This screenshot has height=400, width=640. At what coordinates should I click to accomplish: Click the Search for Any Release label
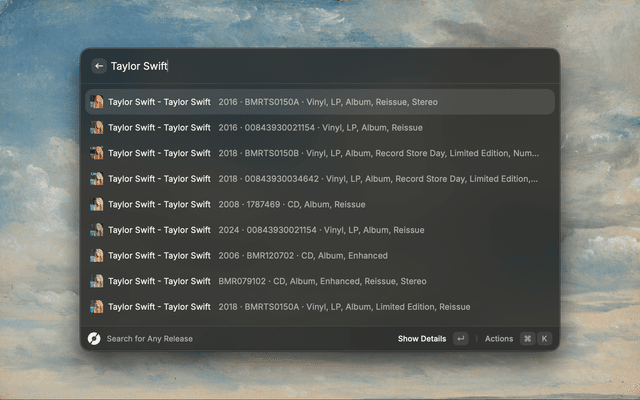point(150,339)
